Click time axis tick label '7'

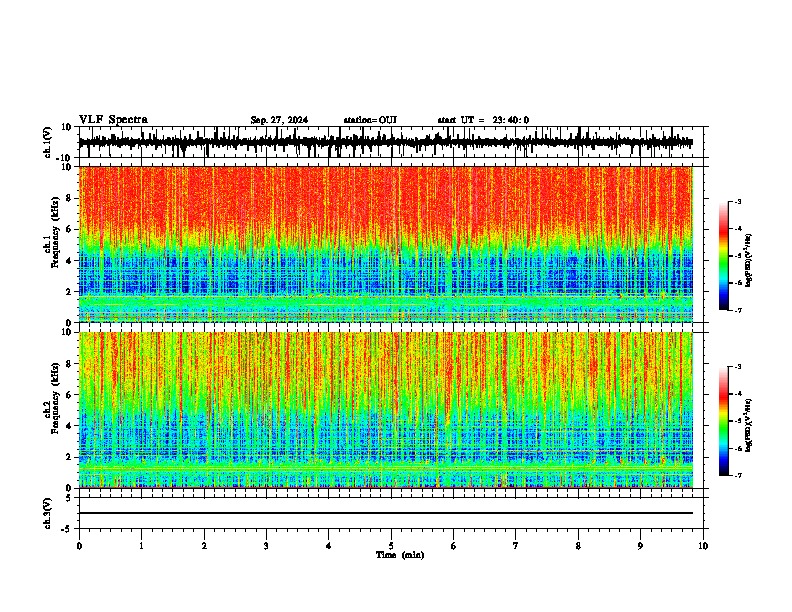(x=516, y=546)
